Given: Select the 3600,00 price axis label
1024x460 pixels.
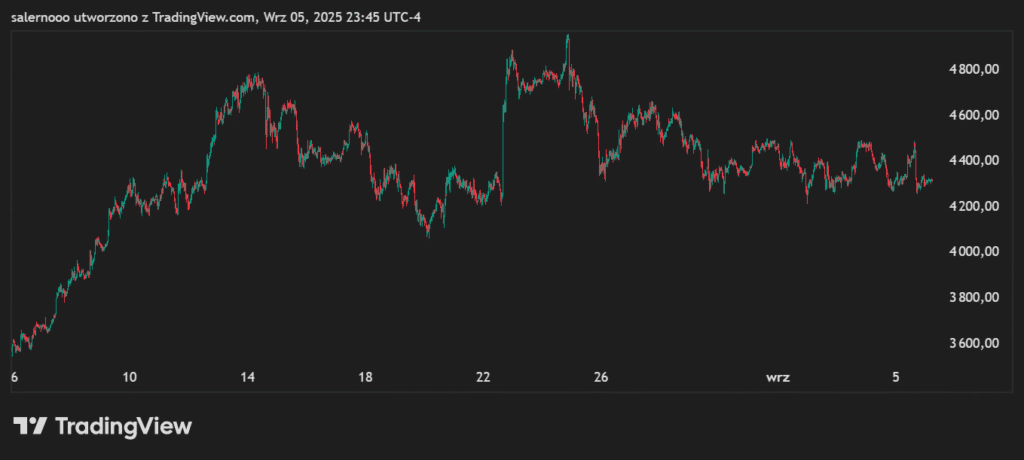Looking at the screenshot, I should 974,343.
